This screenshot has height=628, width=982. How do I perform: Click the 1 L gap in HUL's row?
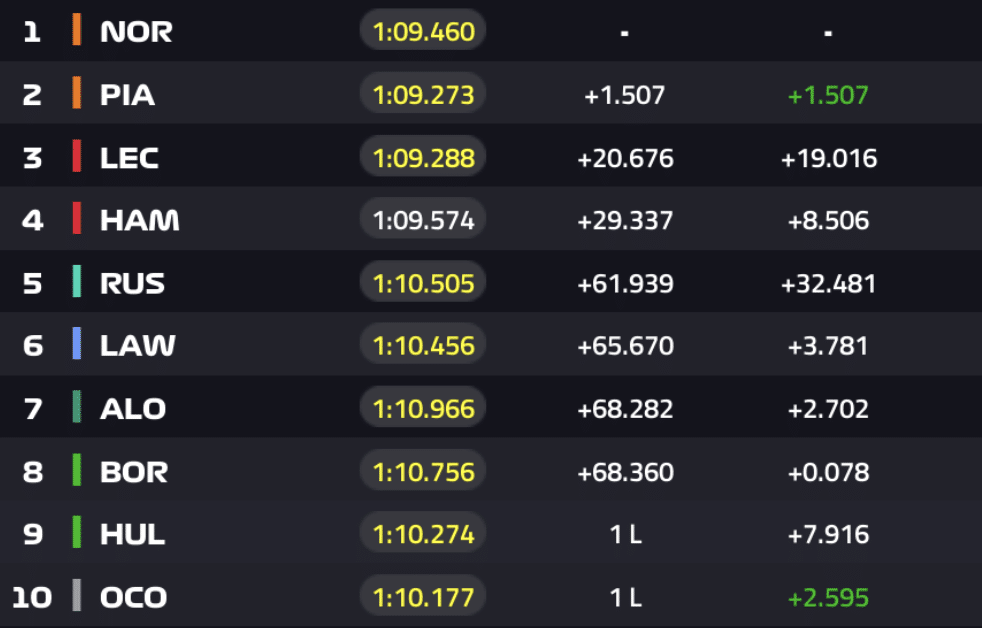625,535
